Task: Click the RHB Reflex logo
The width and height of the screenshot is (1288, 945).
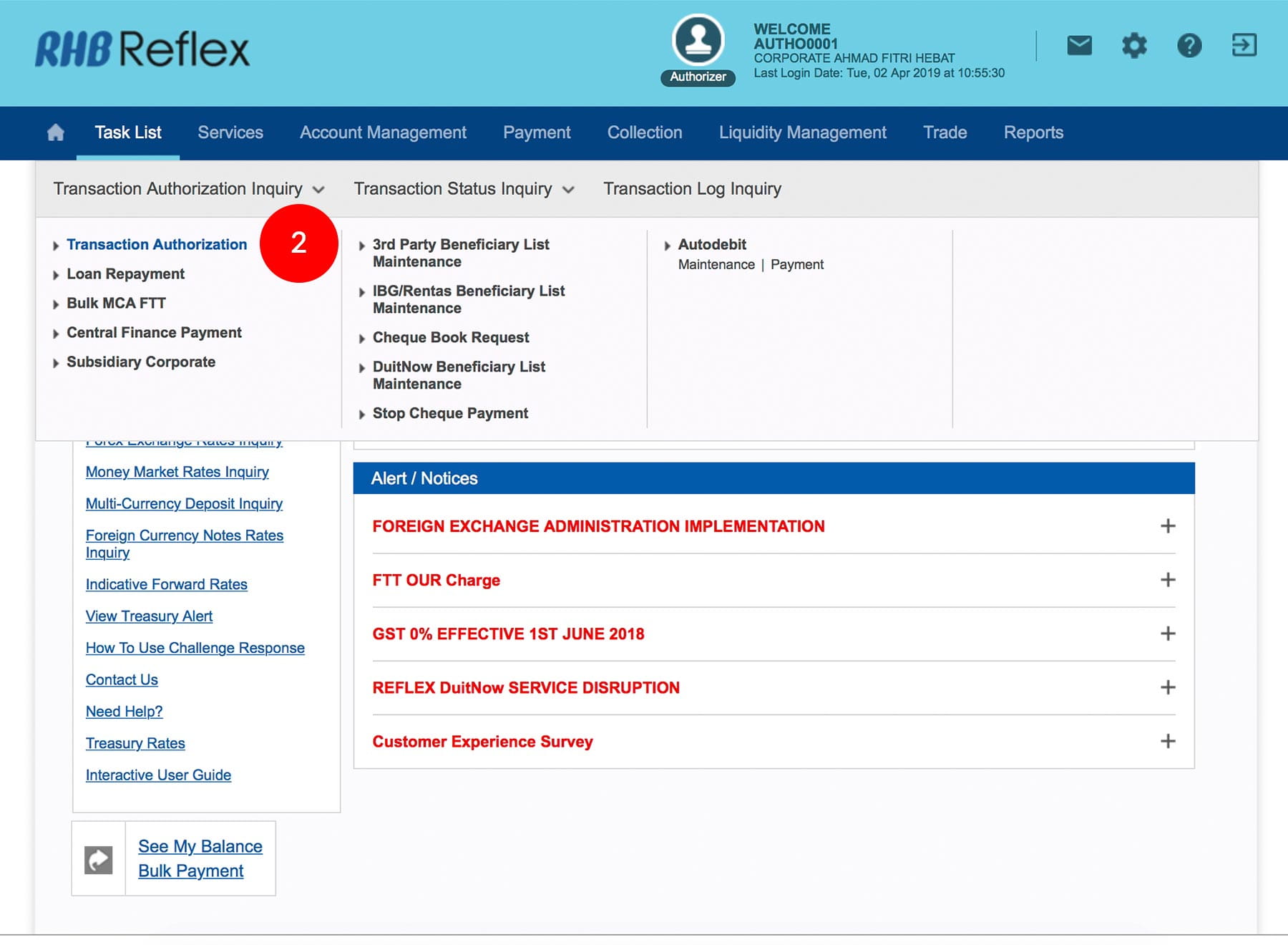Action: click(x=142, y=49)
